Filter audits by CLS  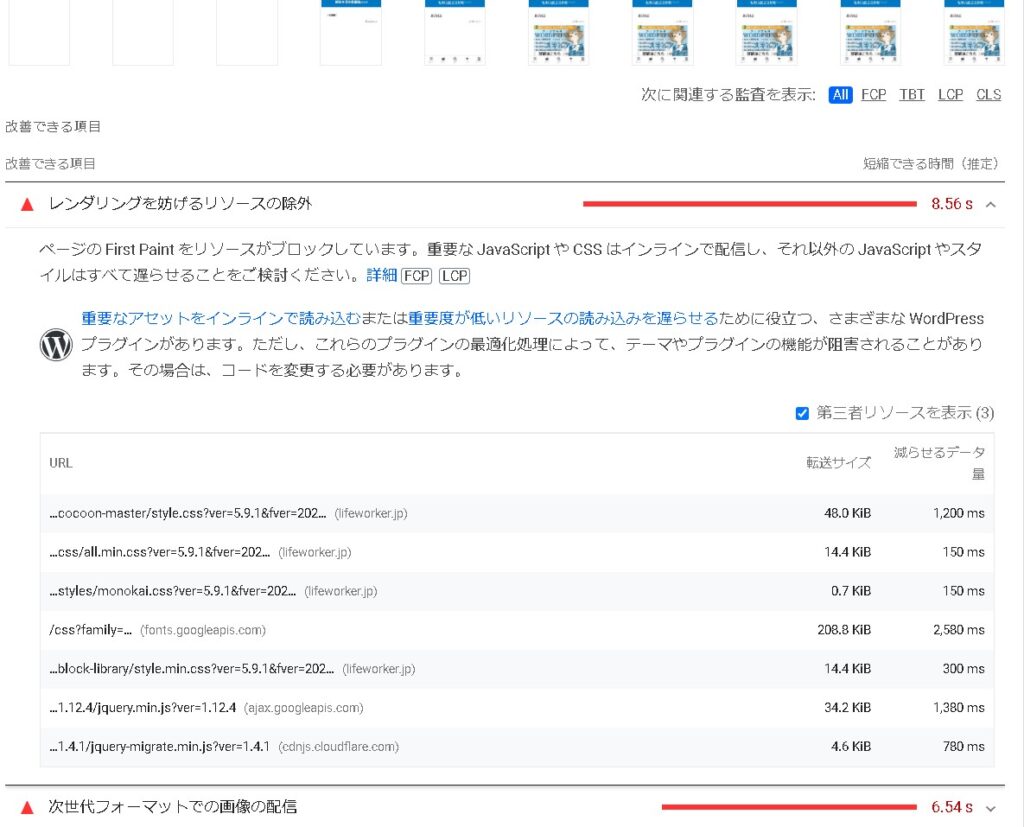pos(988,95)
